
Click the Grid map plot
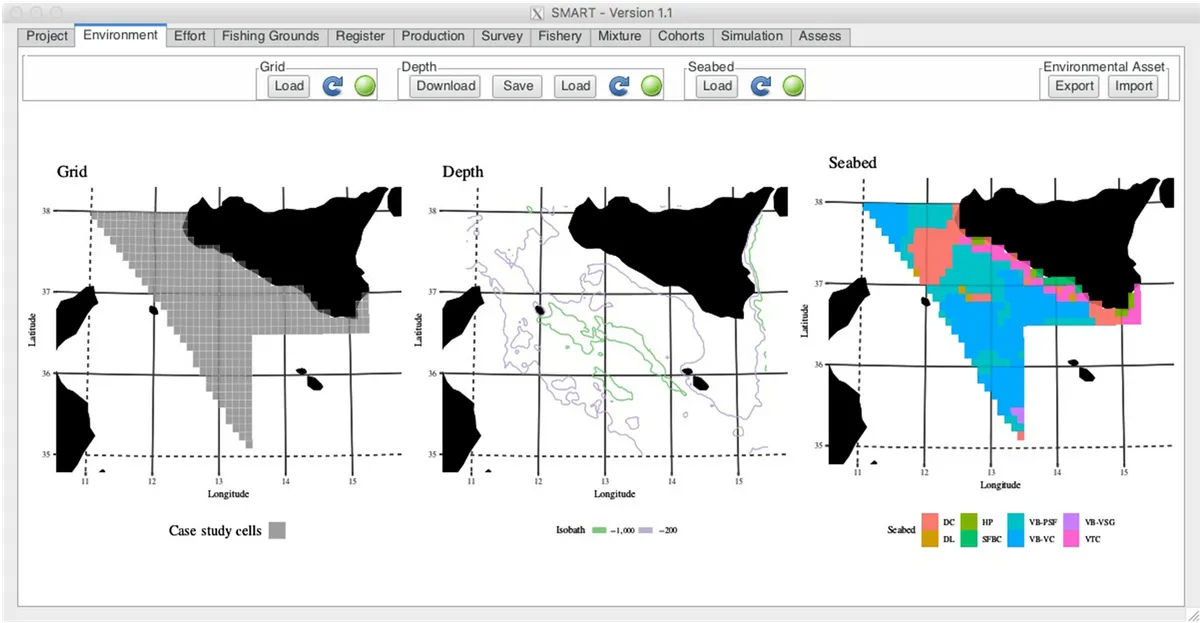tap(228, 328)
